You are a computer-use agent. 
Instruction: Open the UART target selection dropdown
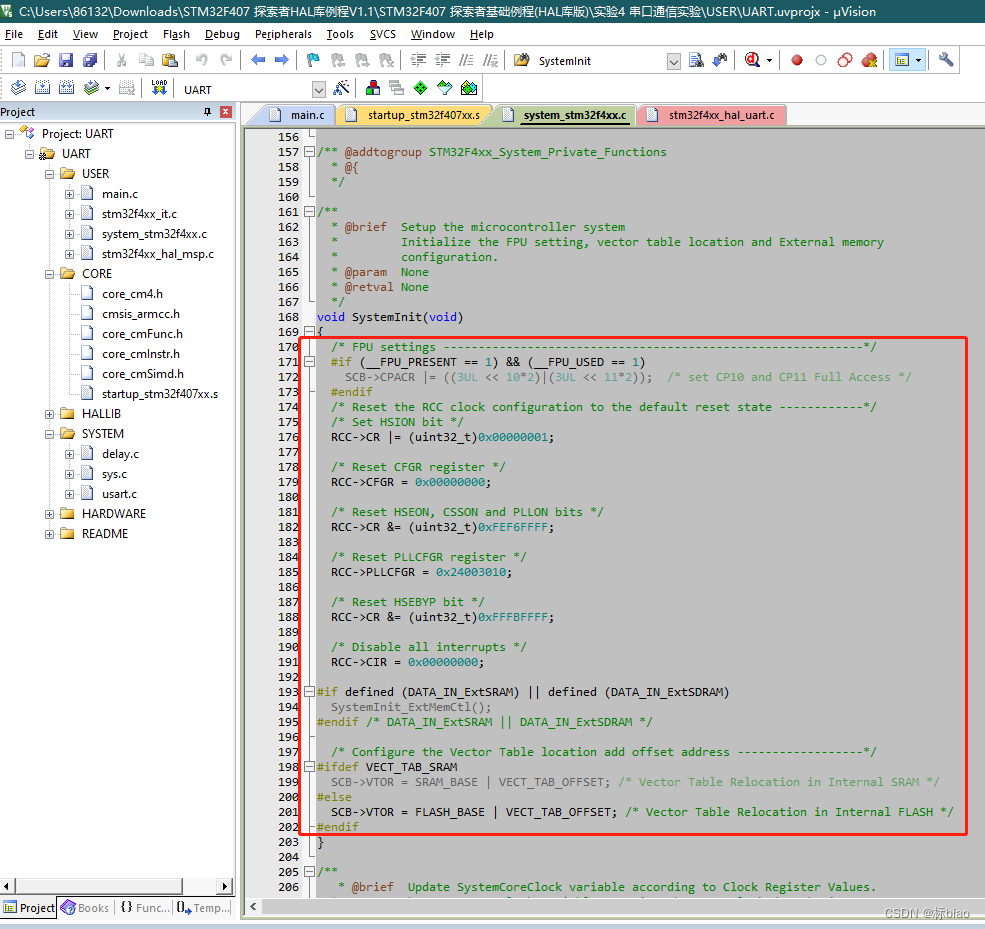pyautogui.click(x=318, y=88)
